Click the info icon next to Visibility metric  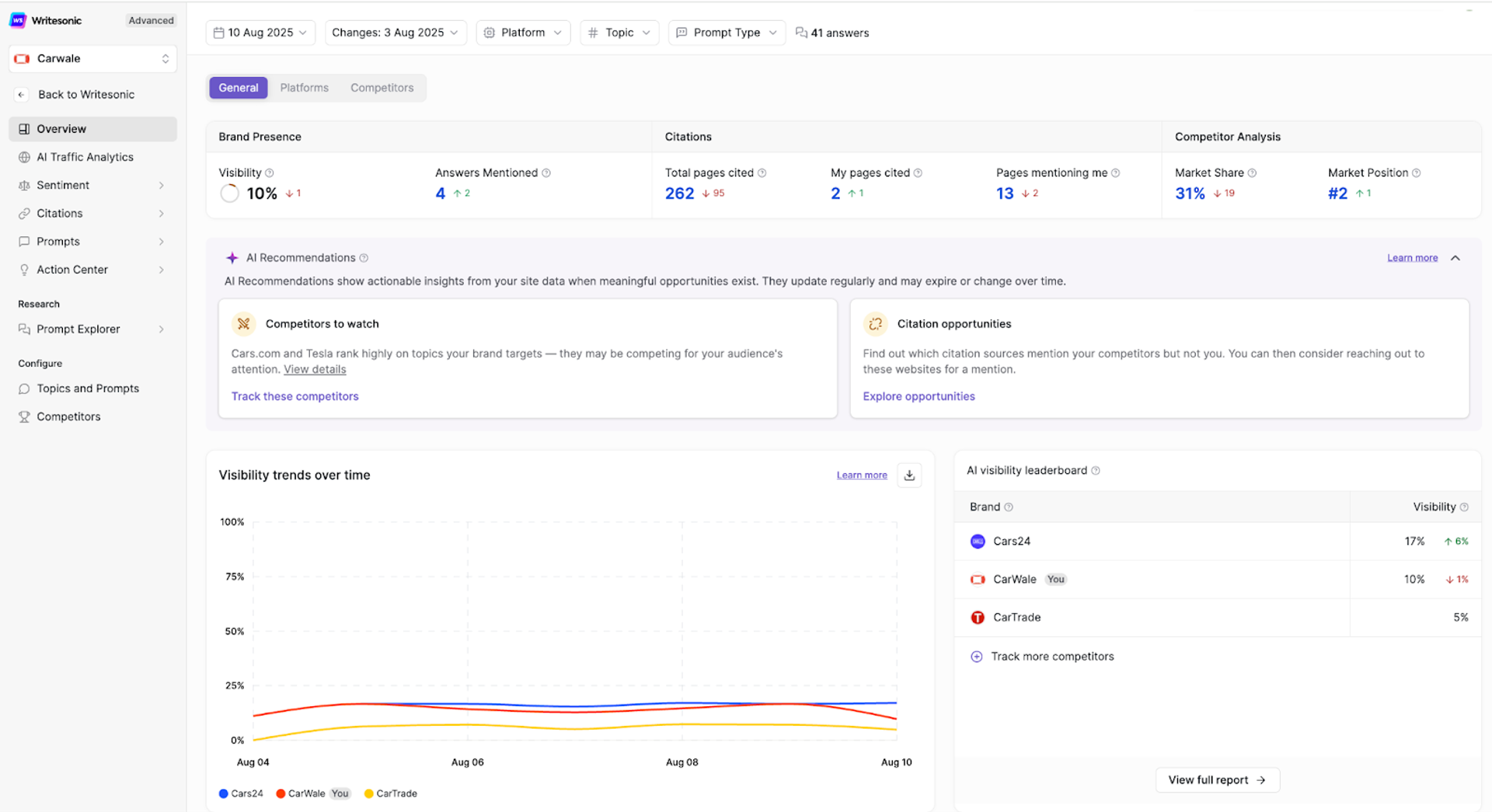270,173
